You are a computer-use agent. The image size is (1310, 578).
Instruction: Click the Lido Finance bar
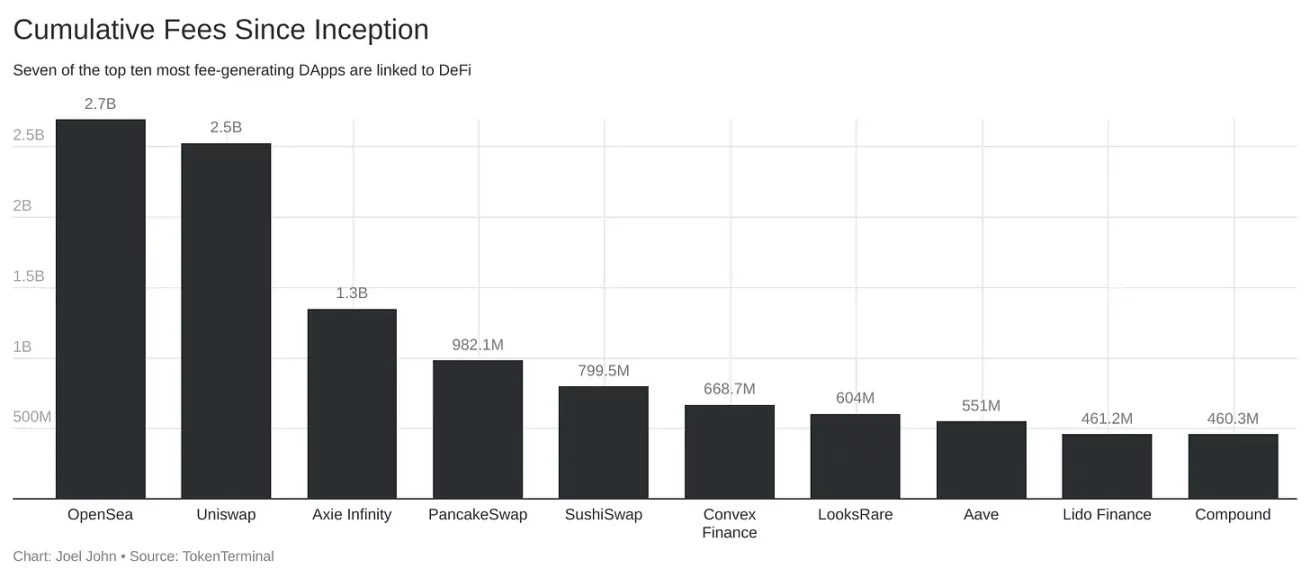[x=1107, y=466]
